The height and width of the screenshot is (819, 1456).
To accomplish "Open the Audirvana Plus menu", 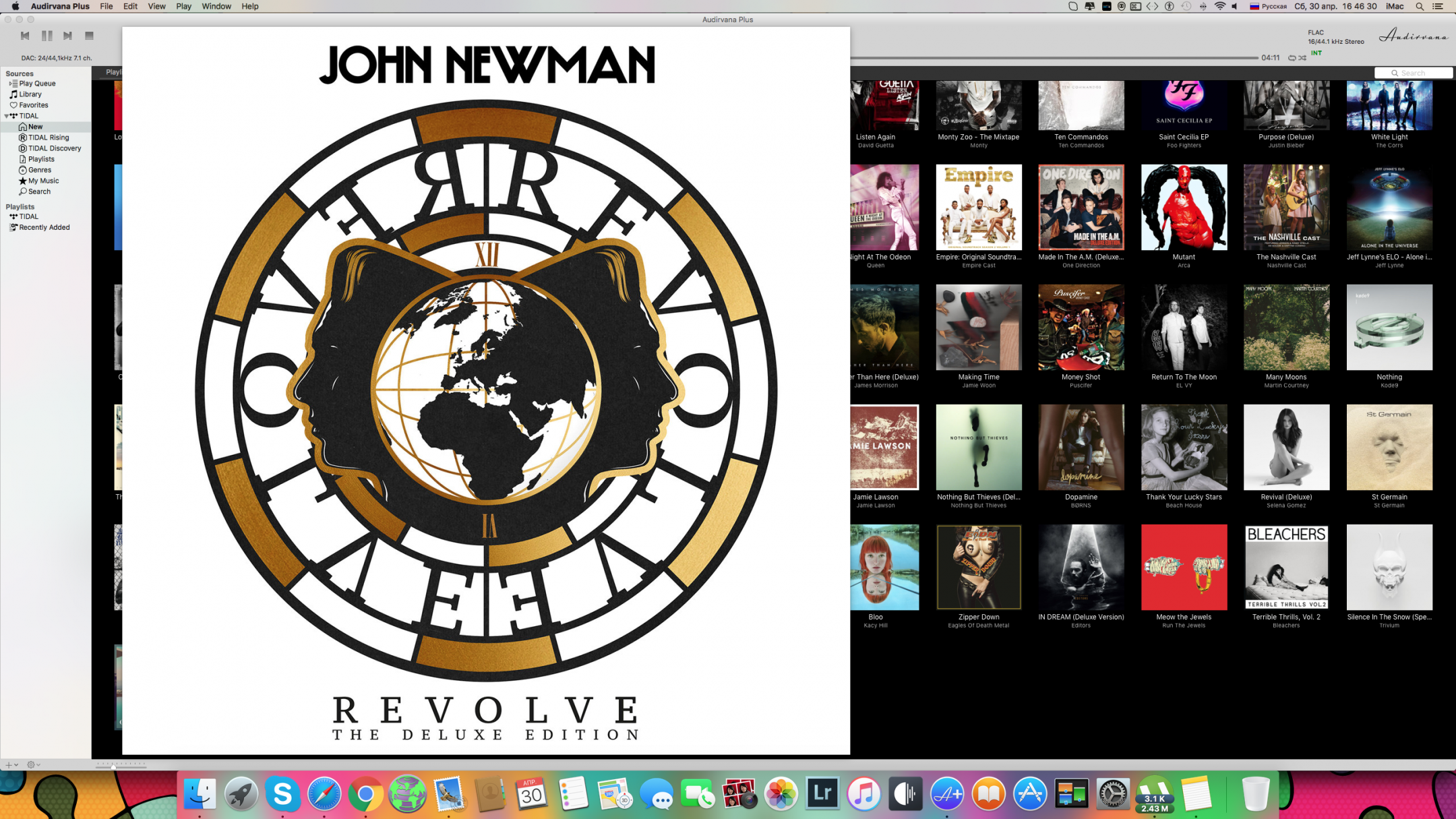I will click(x=60, y=6).
